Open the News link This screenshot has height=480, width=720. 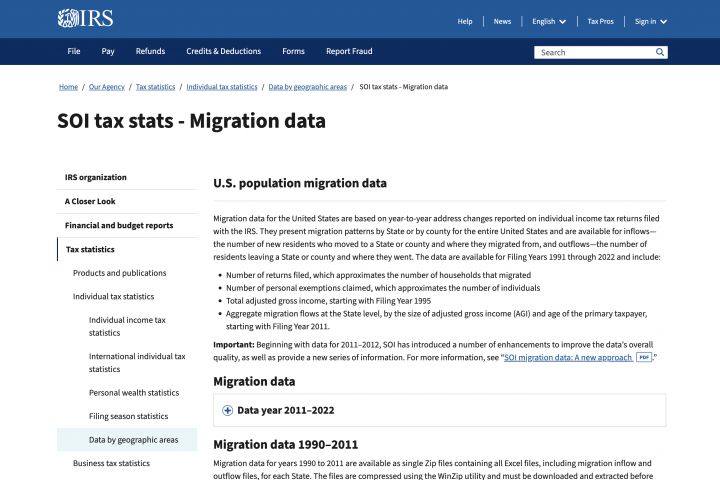[502, 22]
